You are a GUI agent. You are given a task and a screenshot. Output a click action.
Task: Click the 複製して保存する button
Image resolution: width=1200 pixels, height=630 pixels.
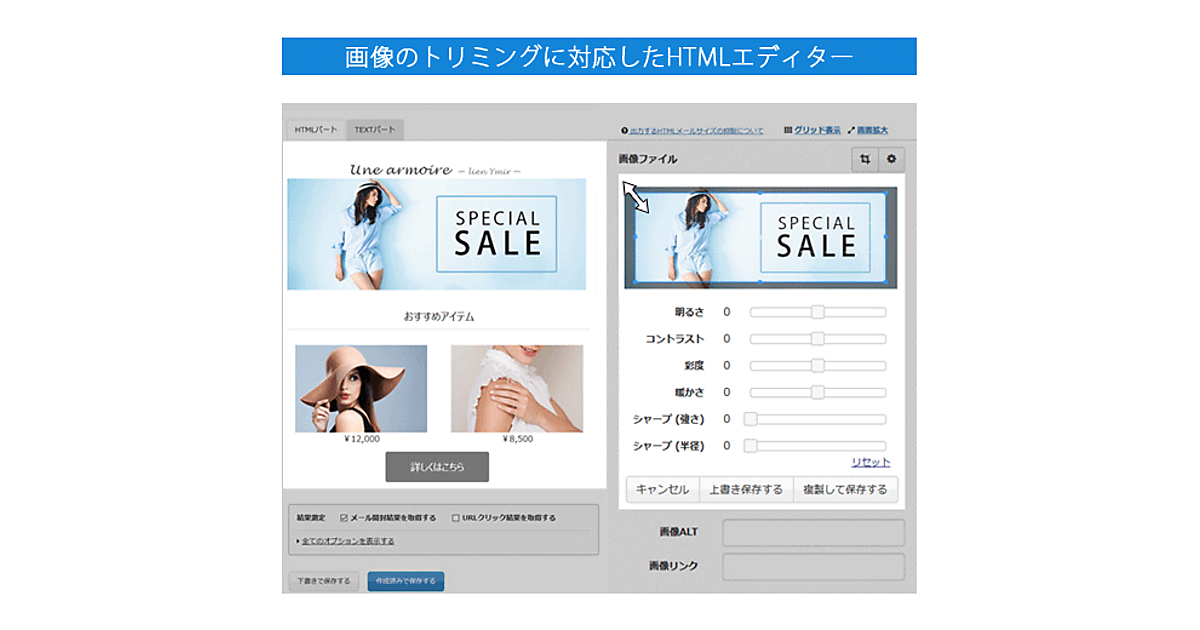coord(846,489)
